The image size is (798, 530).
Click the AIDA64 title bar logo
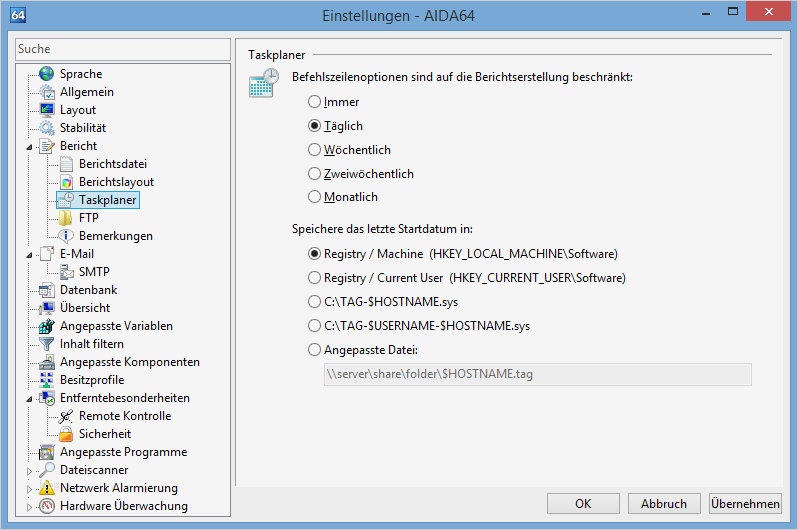coord(18,15)
